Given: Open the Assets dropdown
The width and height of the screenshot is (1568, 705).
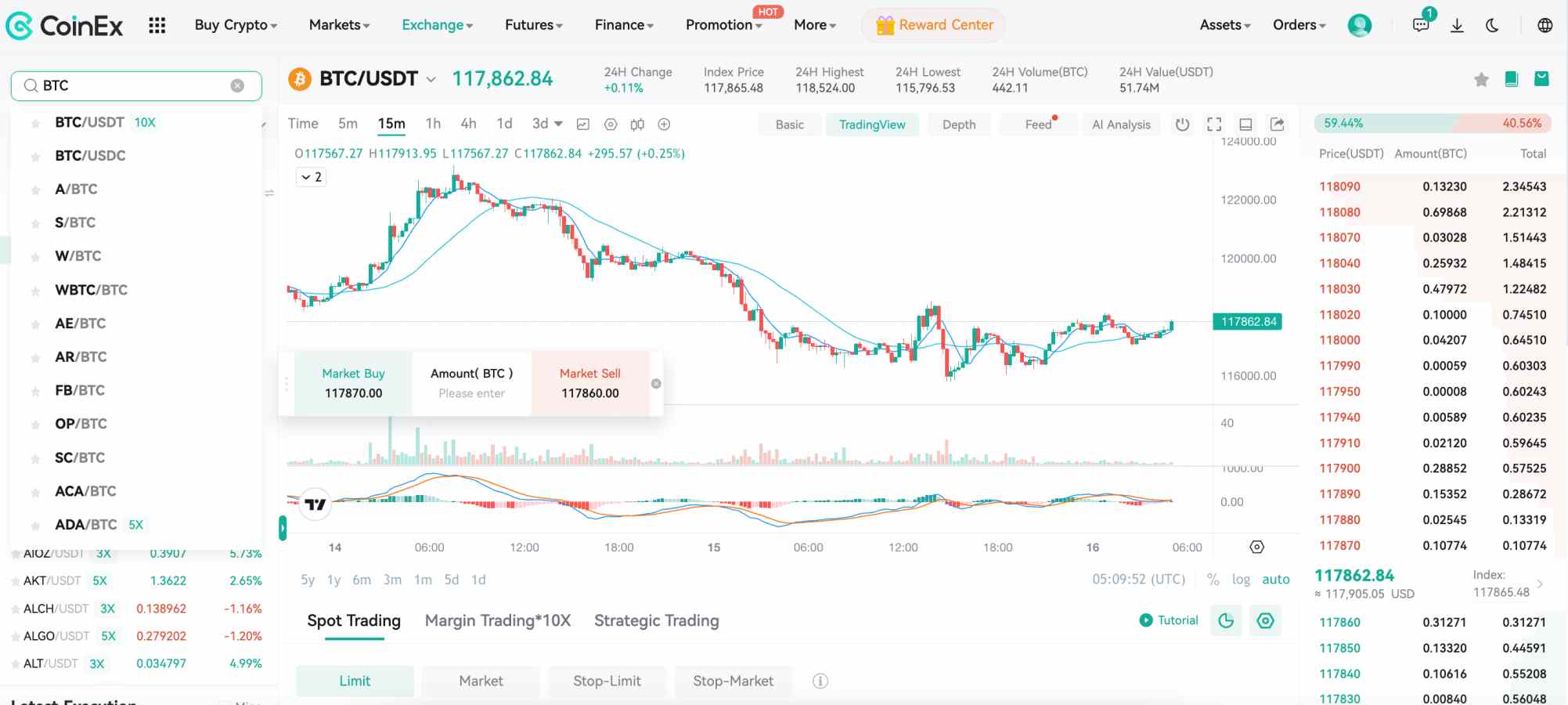Looking at the screenshot, I should [1225, 25].
